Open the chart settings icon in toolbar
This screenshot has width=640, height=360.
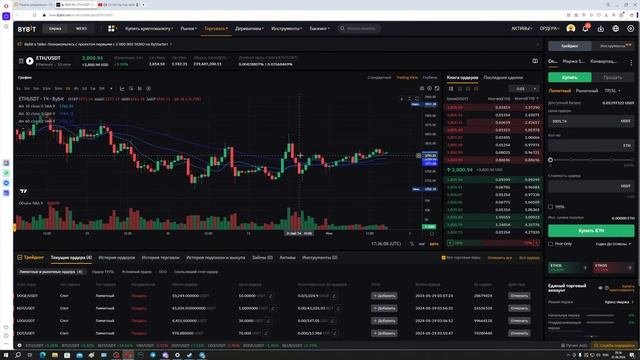[x=429, y=89]
